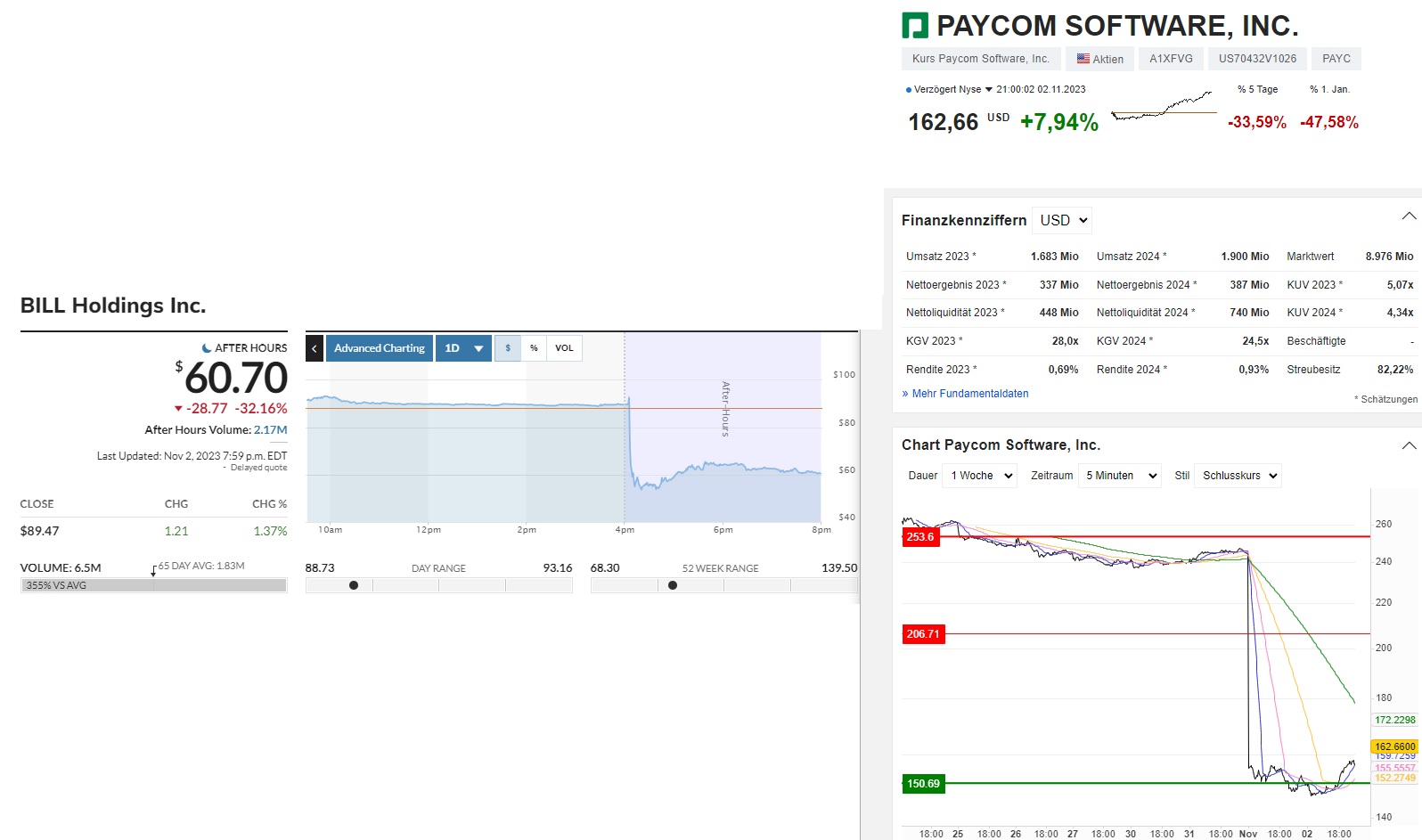Click the KGV 2023 28,0x value

coord(1065,341)
